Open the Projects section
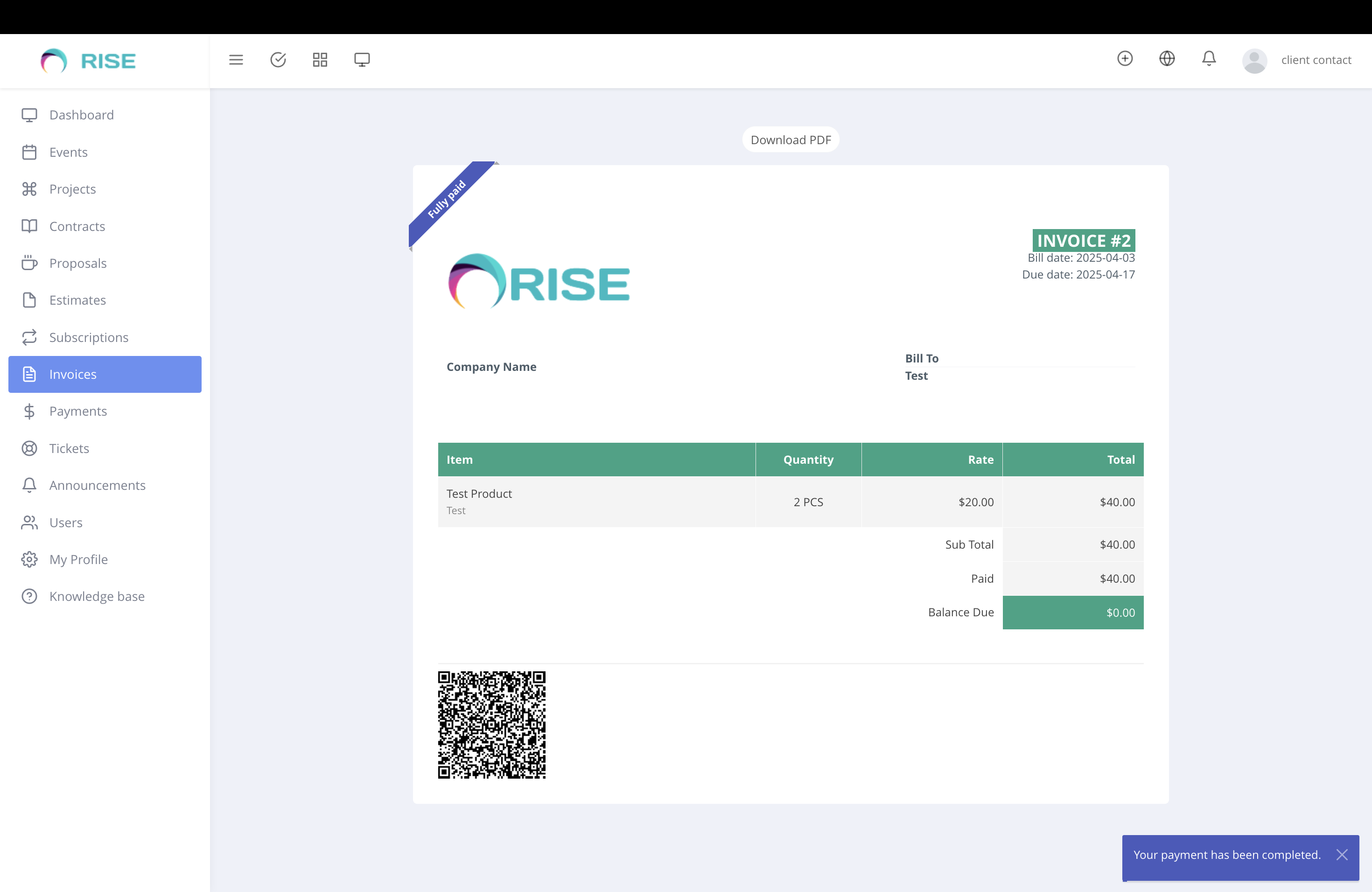Screen dimensions: 1372x892 (72, 189)
